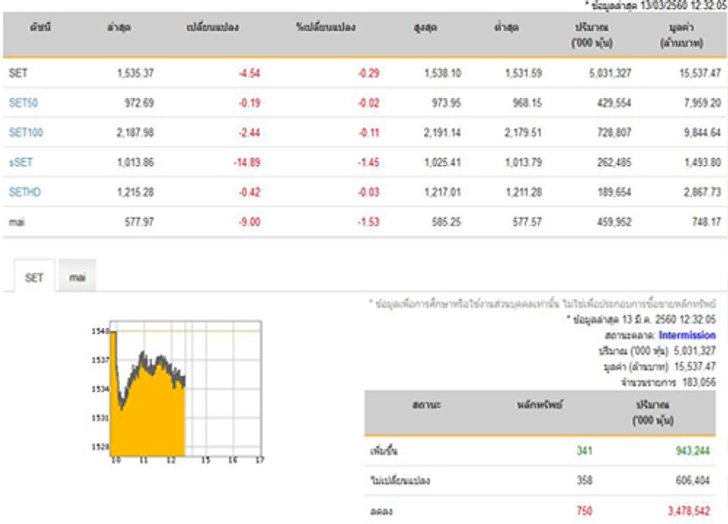The height and width of the screenshot is (524, 728).
Task: Click SET total volume 5,031,327 in table
Action: point(610,73)
